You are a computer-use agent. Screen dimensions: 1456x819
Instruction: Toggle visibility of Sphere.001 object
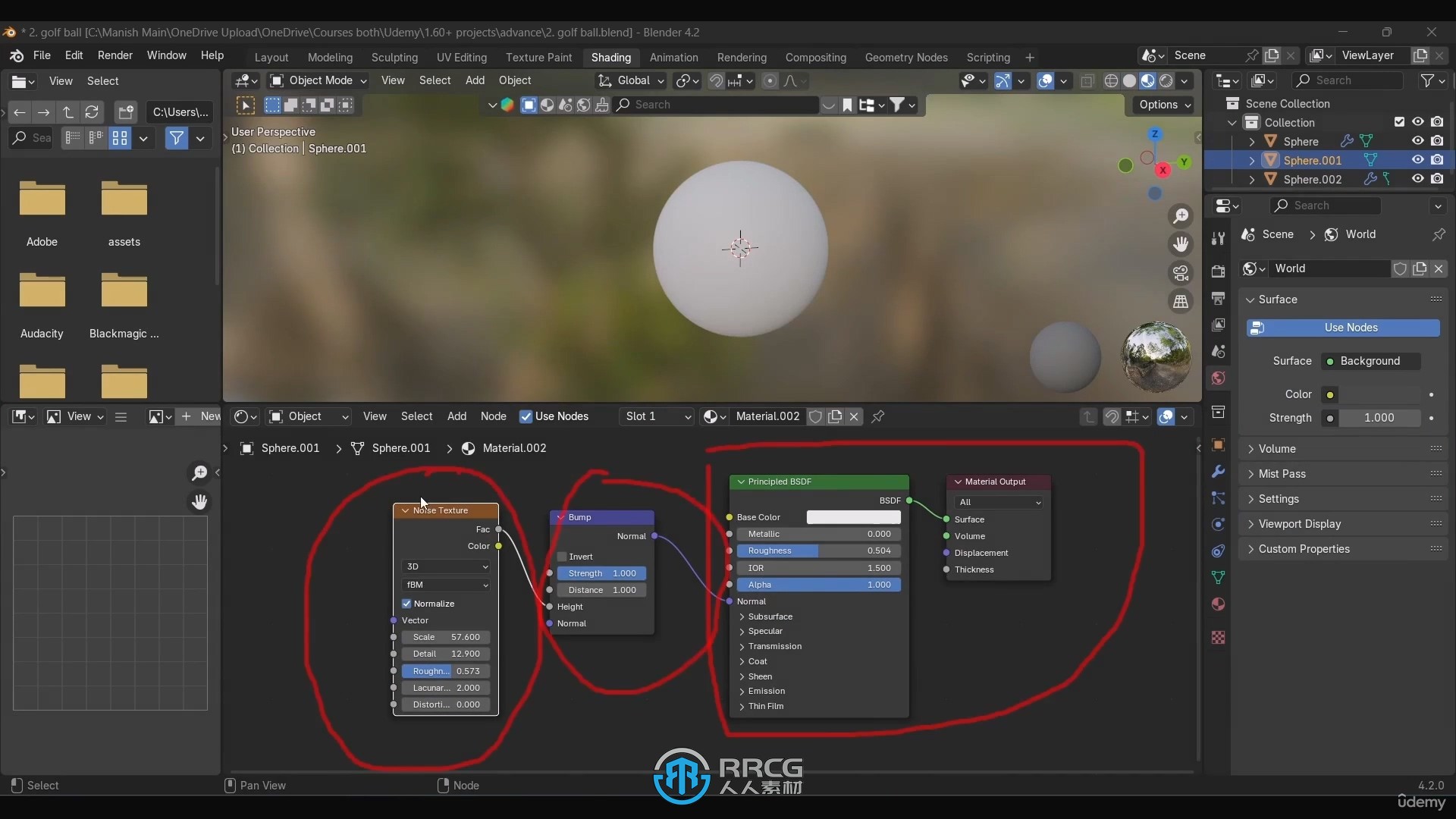(x=1418, y=160)
